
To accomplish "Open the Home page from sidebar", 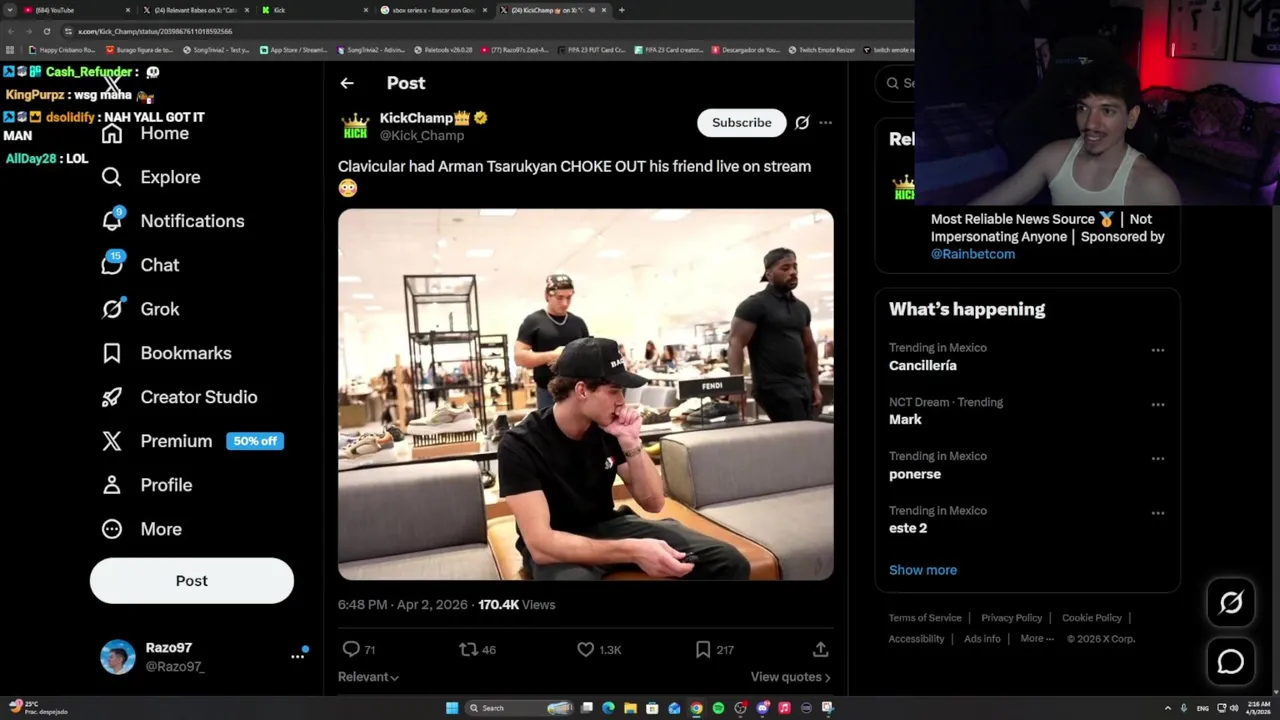I will (x=145, y=133).
